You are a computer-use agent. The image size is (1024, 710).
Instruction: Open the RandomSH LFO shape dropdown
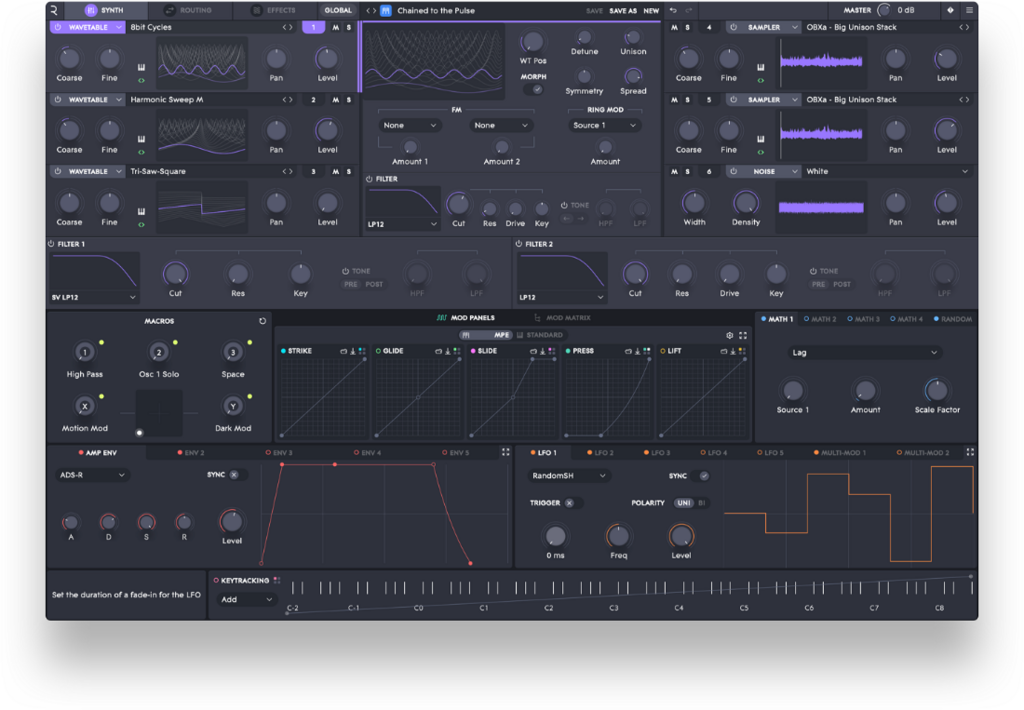pyautogui.click(x=568, y=476)
